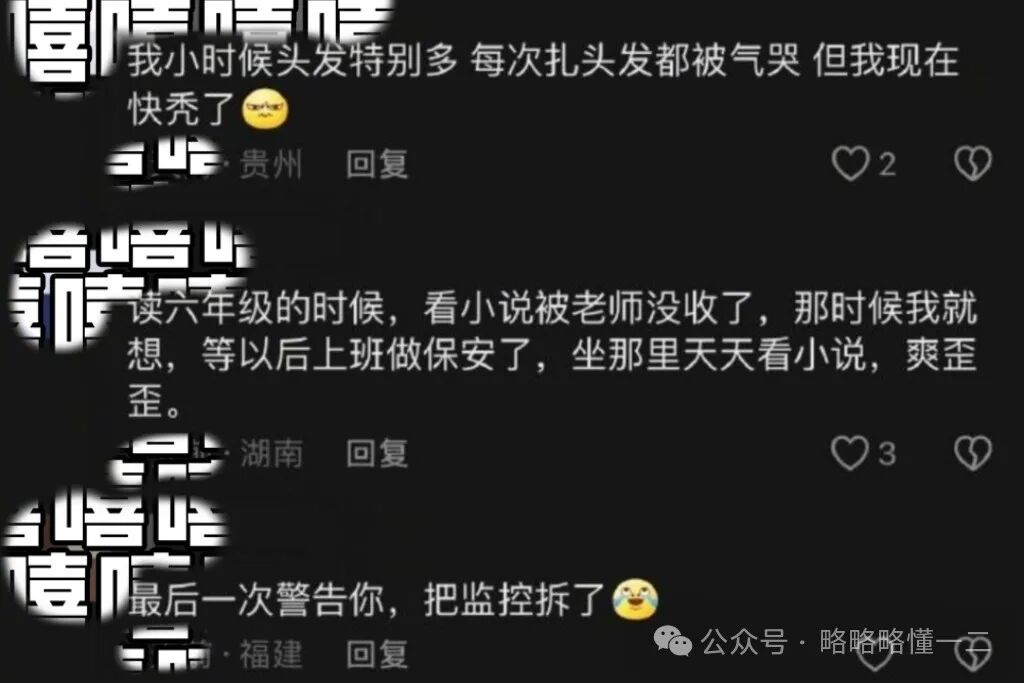Screen dimensions: 1024x683
Task: Select the 湖南 location label
Action: tap(271, 453)
